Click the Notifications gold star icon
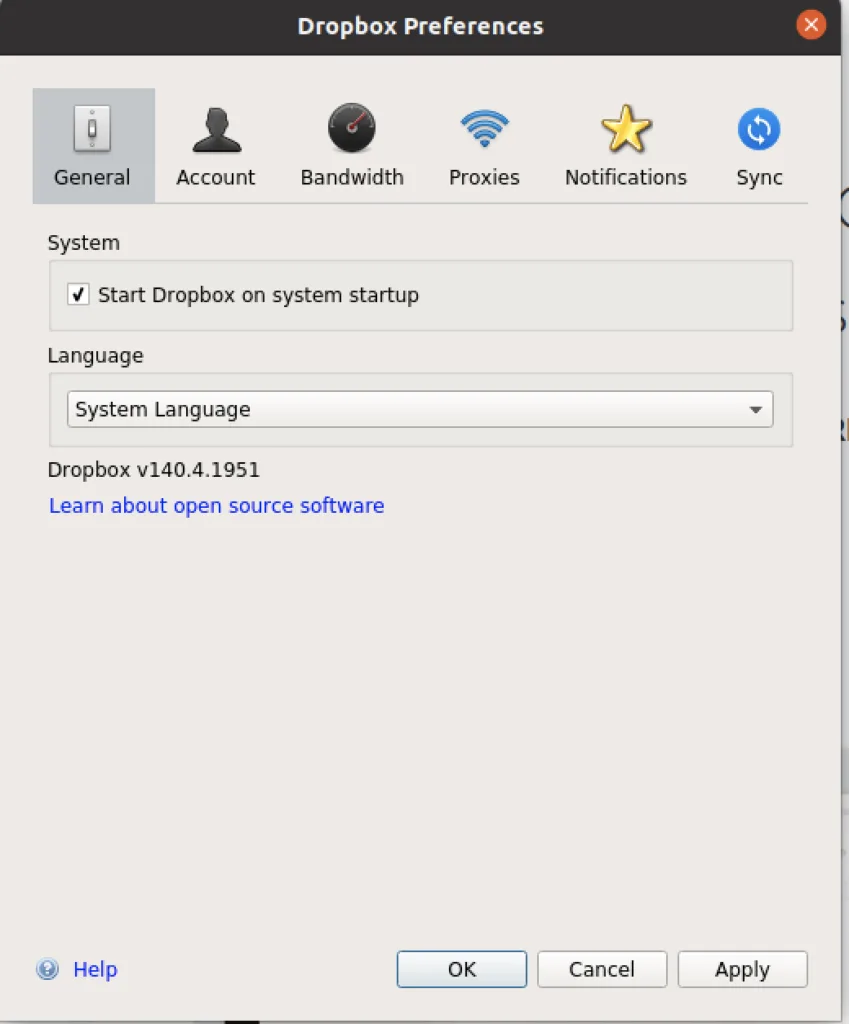The image size is (849, 1024). [x=626, y=130]
